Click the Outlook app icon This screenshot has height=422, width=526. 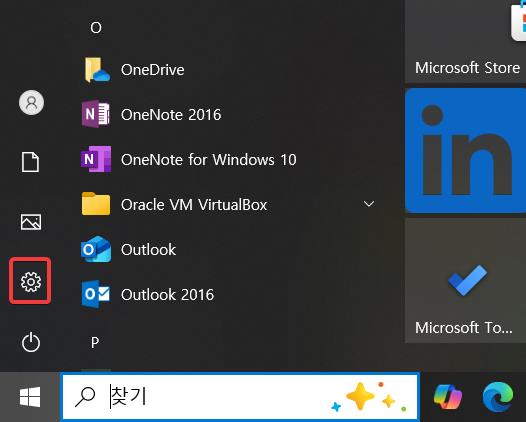[96, 249]
